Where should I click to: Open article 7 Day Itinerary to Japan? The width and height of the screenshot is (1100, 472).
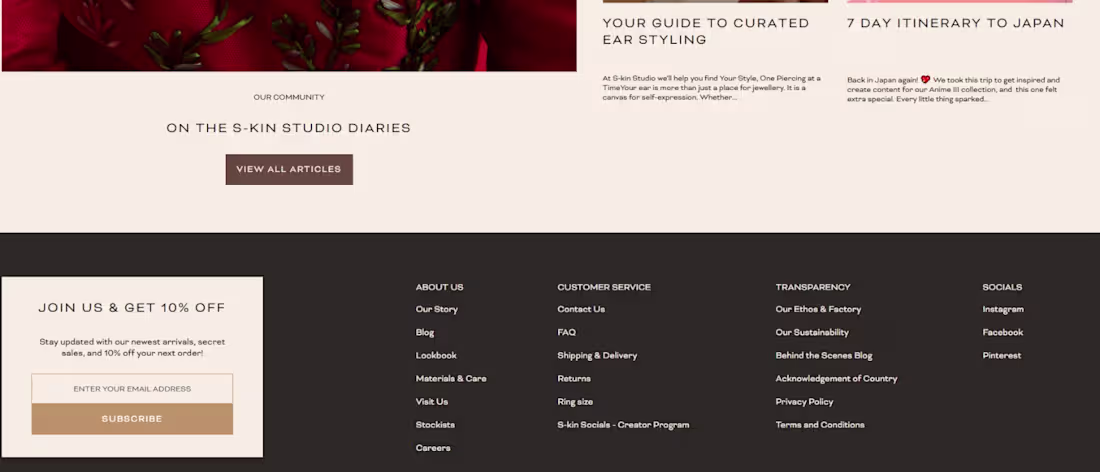click(x=955, y=23)
